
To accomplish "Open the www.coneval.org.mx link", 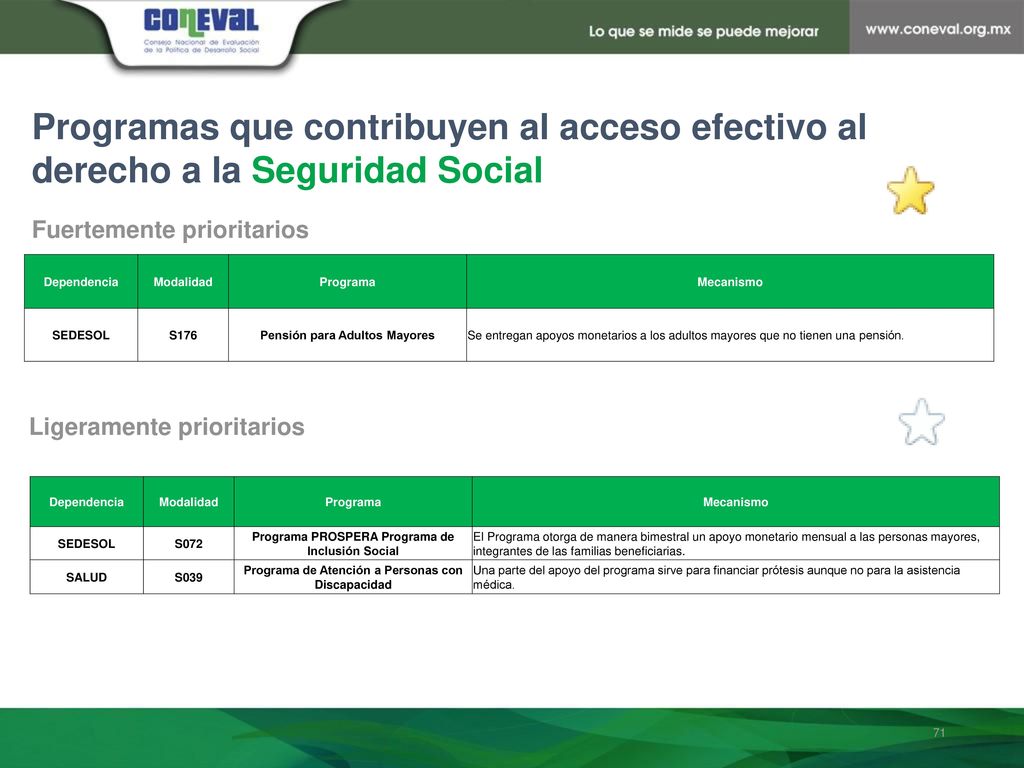I will (x=938, y=29).
